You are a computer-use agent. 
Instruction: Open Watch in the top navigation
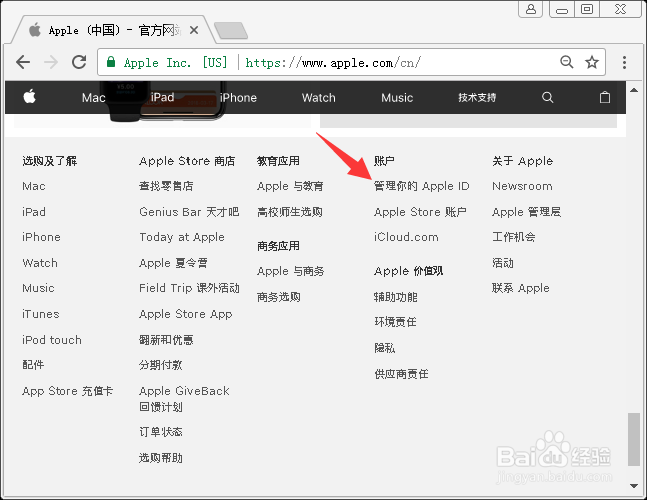tap(319, 98)
